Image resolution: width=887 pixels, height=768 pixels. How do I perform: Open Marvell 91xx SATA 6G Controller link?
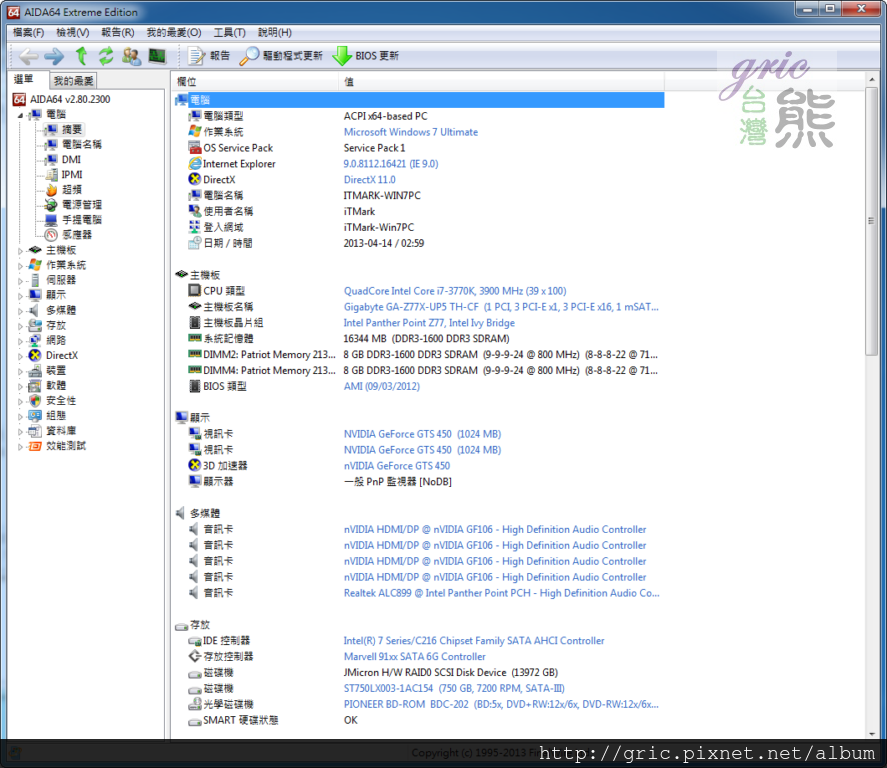pos(415,657)
